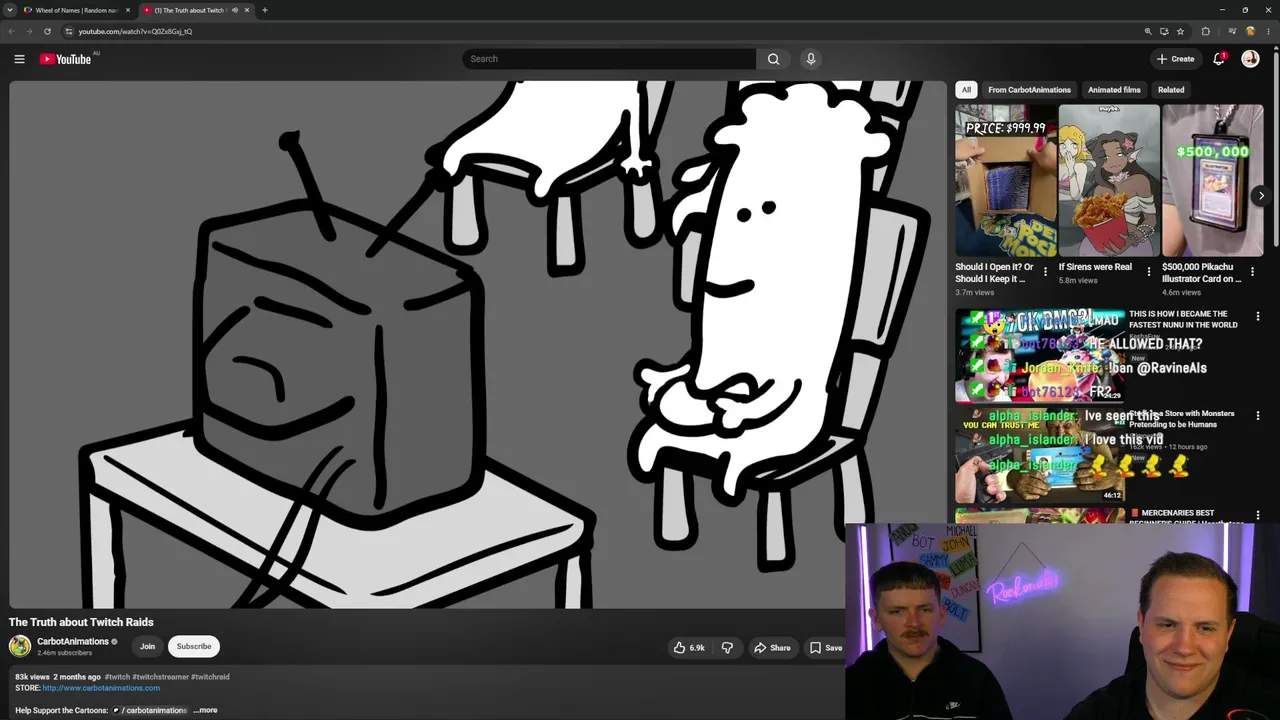
Task: Click the browser address bar URL
Action: tap(135, 31)
